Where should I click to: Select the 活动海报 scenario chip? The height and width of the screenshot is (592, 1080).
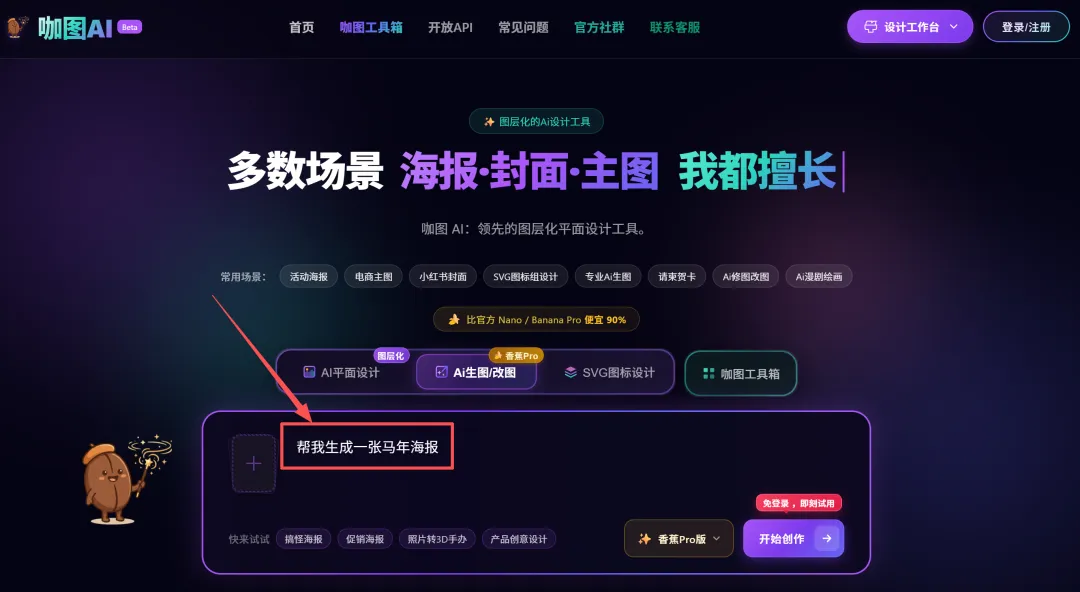pos(309,276)
